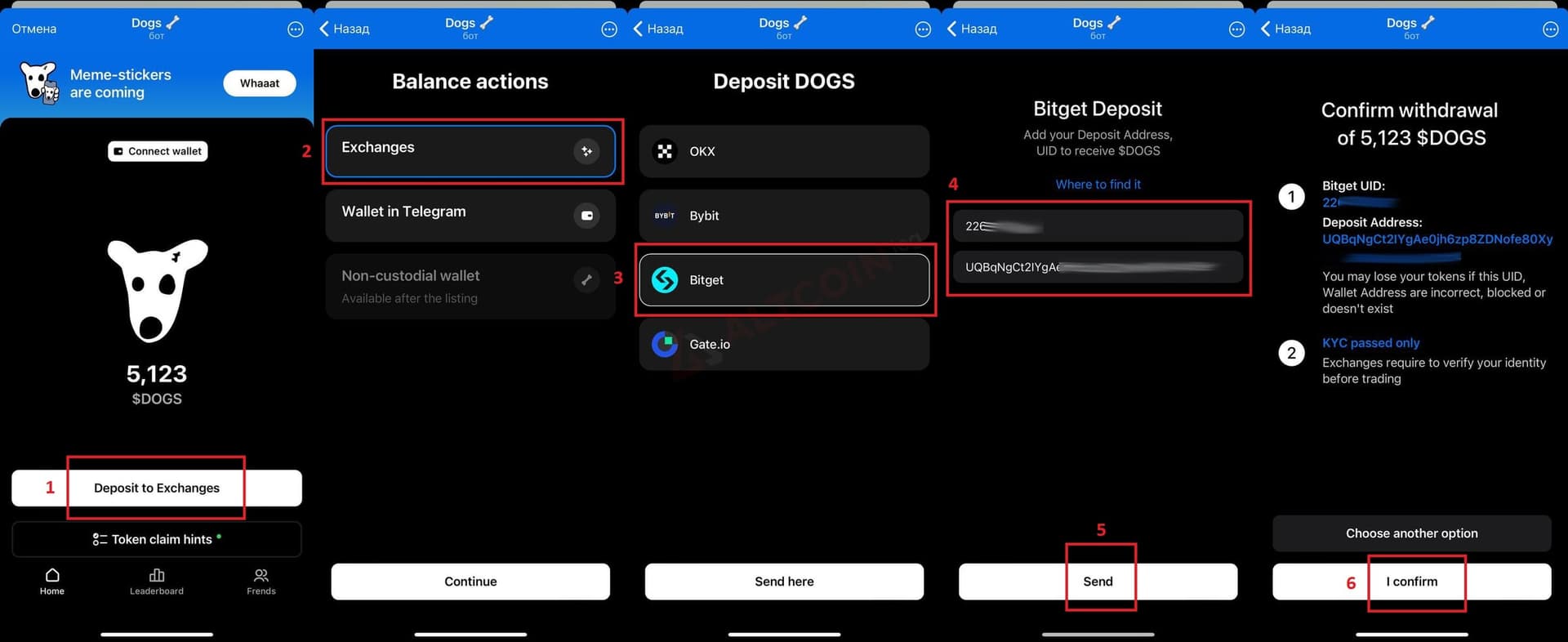Tap the Send here button
The height and width of the screenshot is (642, 1568).
[784, 582]
